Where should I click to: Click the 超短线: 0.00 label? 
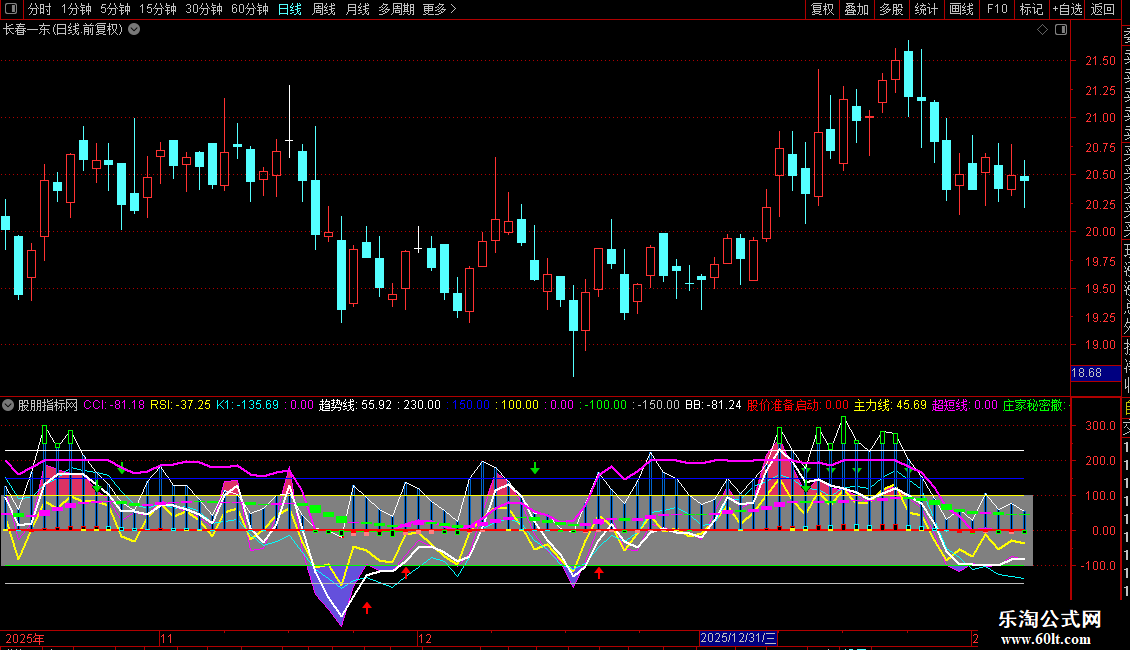point(965,405)
